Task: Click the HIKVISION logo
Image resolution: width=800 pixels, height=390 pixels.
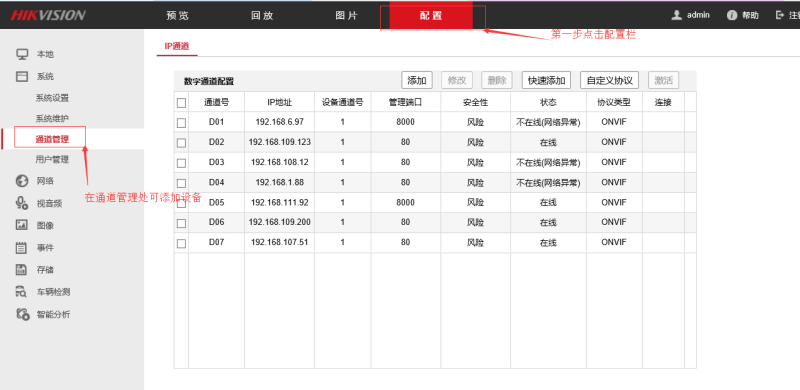Action: (48, 15)
